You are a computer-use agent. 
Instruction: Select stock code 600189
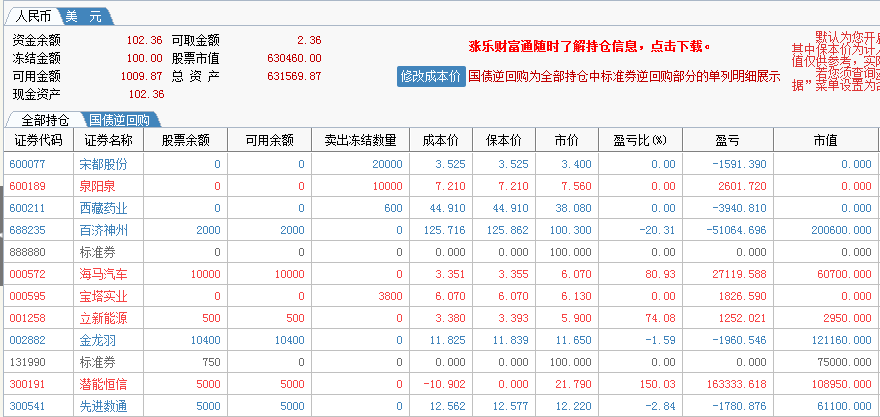click(28, 186)
